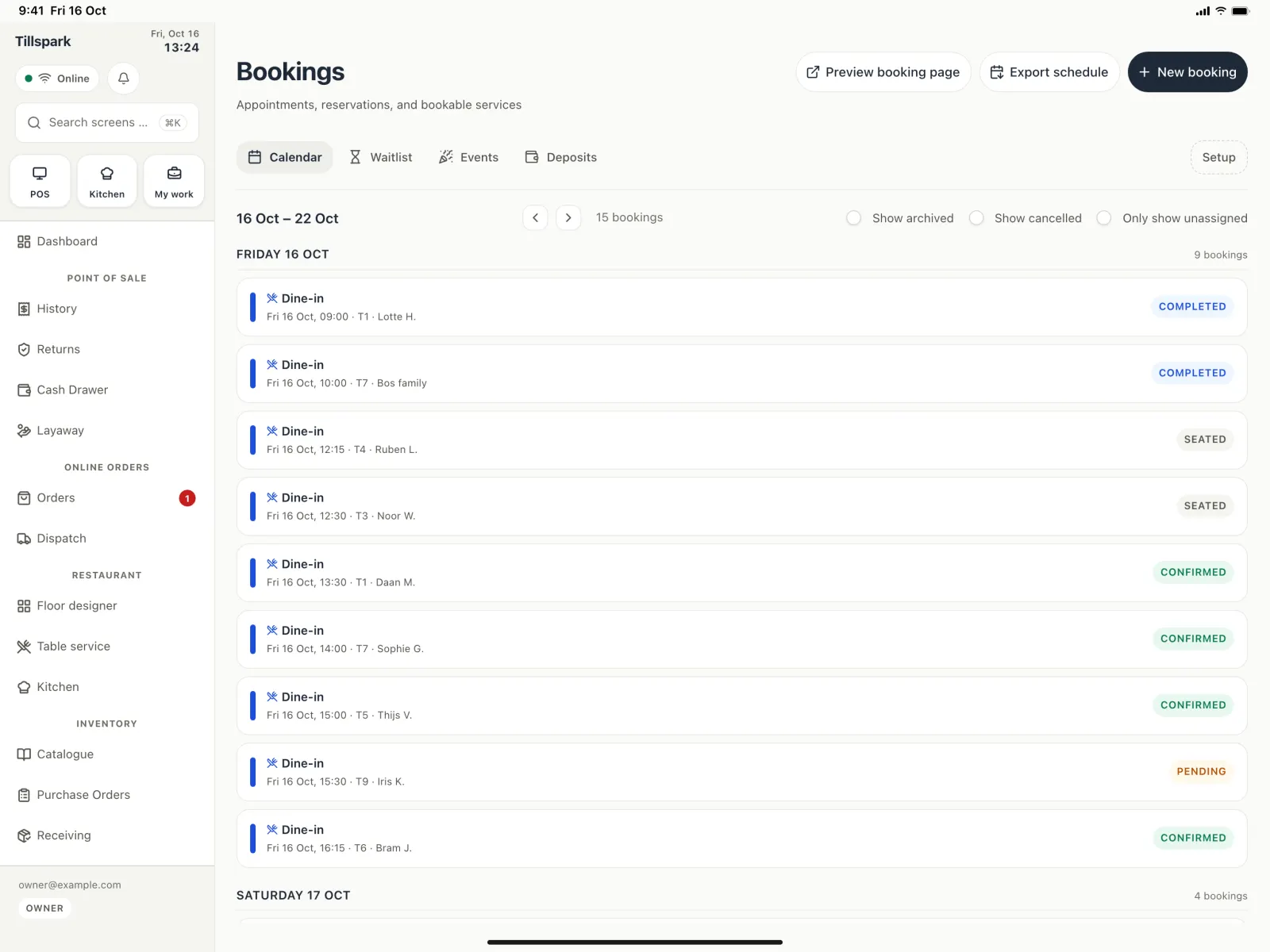The image size is (1270, 952).
Task: Click CONFIRMED status on Bram J.
Action: 1193,838
